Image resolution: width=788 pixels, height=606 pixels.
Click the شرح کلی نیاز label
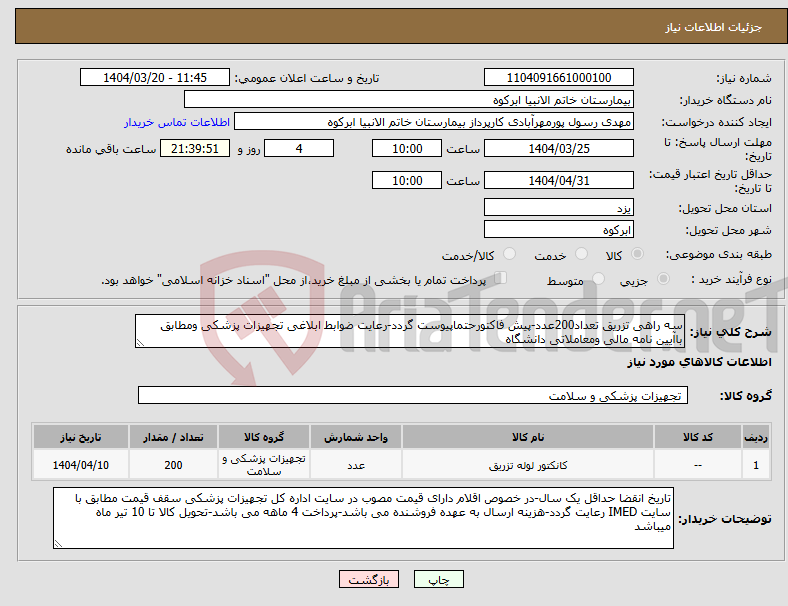tap(730, 332)
